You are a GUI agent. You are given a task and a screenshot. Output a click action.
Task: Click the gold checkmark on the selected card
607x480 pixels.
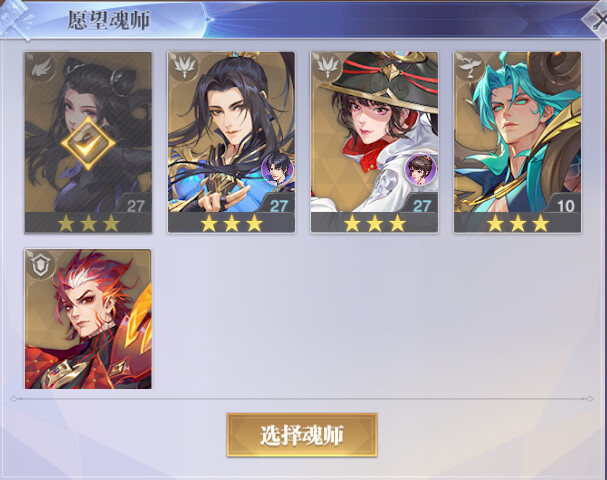pyautogui.click(x=88, y=143)
